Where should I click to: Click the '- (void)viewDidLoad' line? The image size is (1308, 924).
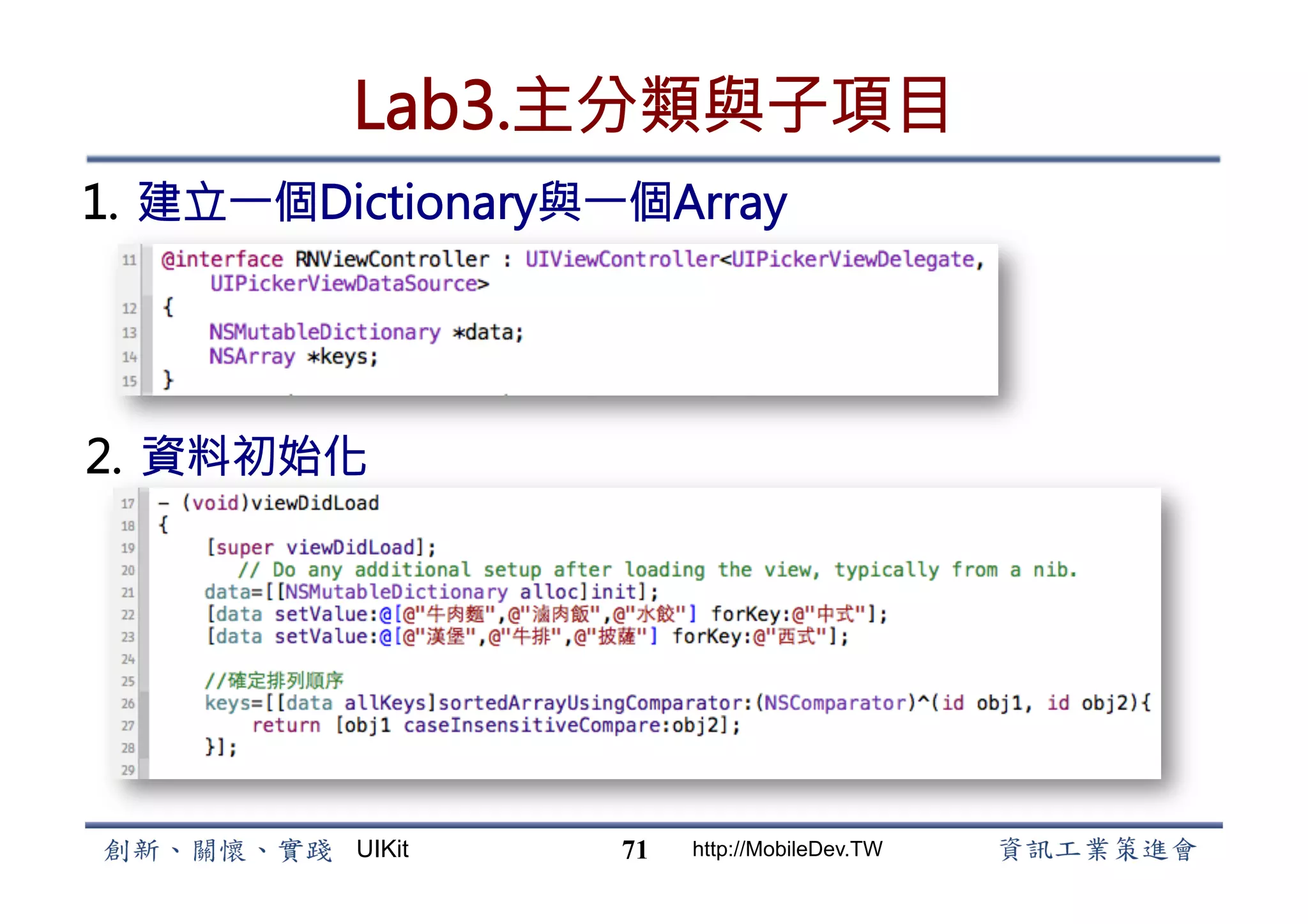coord(268,503)
